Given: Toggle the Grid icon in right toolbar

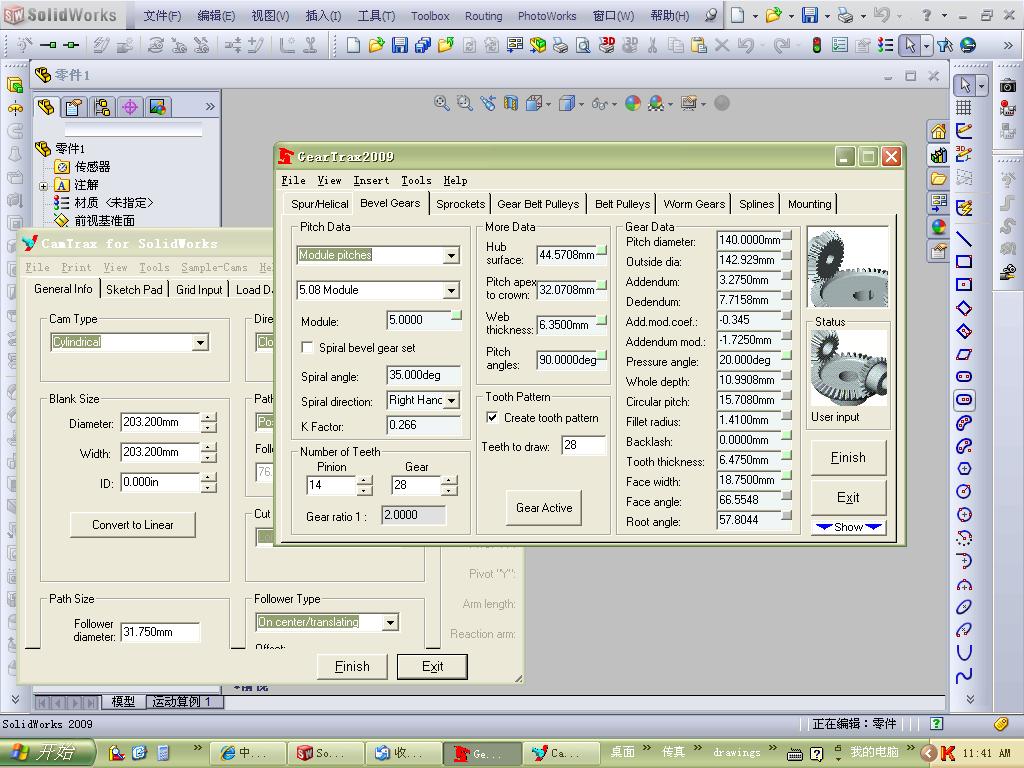Looking at the screenshot, I should [964, 108].
